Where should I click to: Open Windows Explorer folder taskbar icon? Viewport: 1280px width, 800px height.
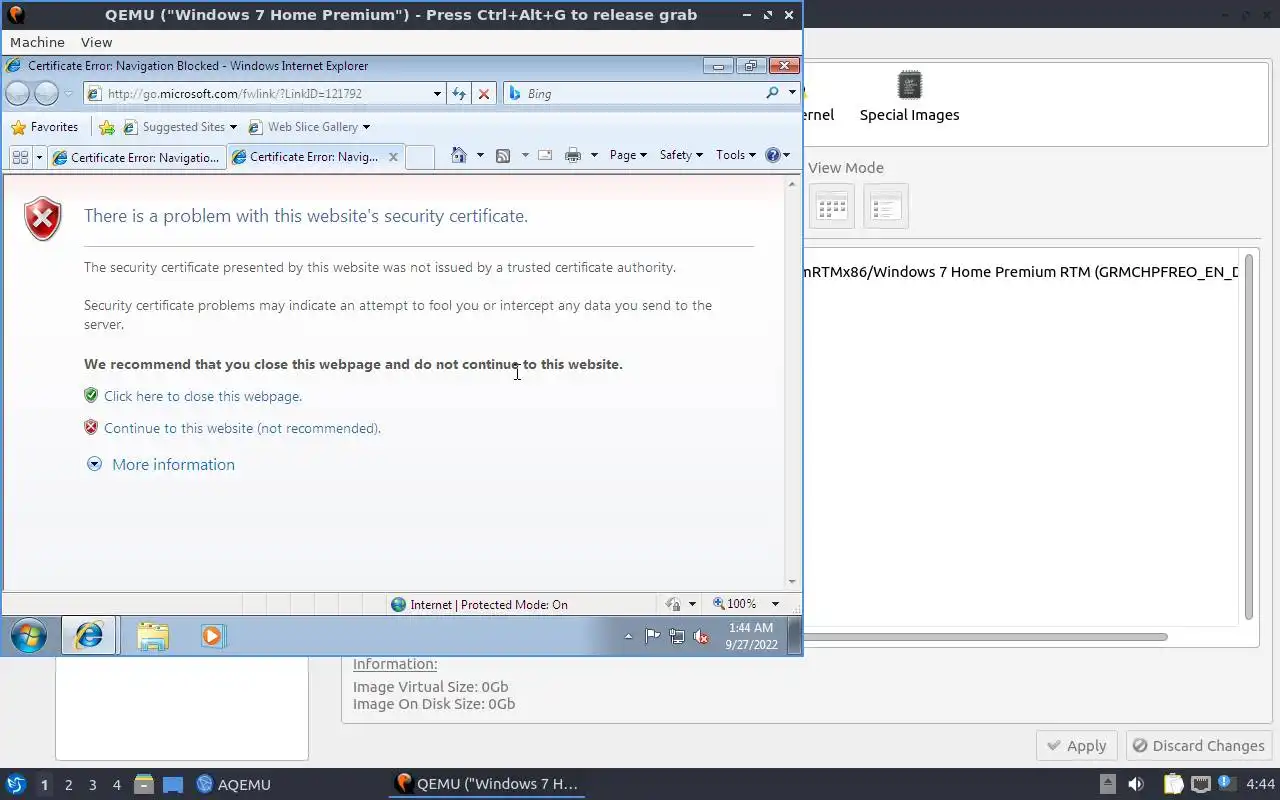pyautogui.click(x=153, y=636)
